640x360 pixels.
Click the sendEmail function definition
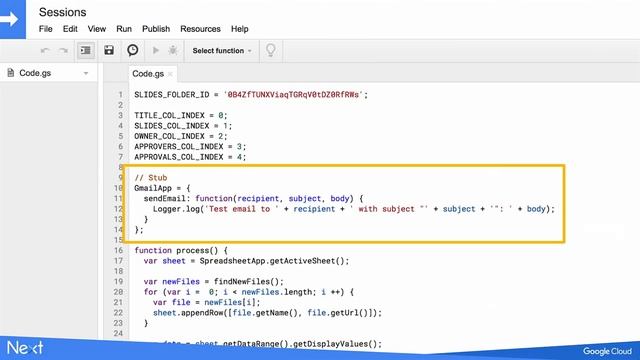(x=253, y=199)
